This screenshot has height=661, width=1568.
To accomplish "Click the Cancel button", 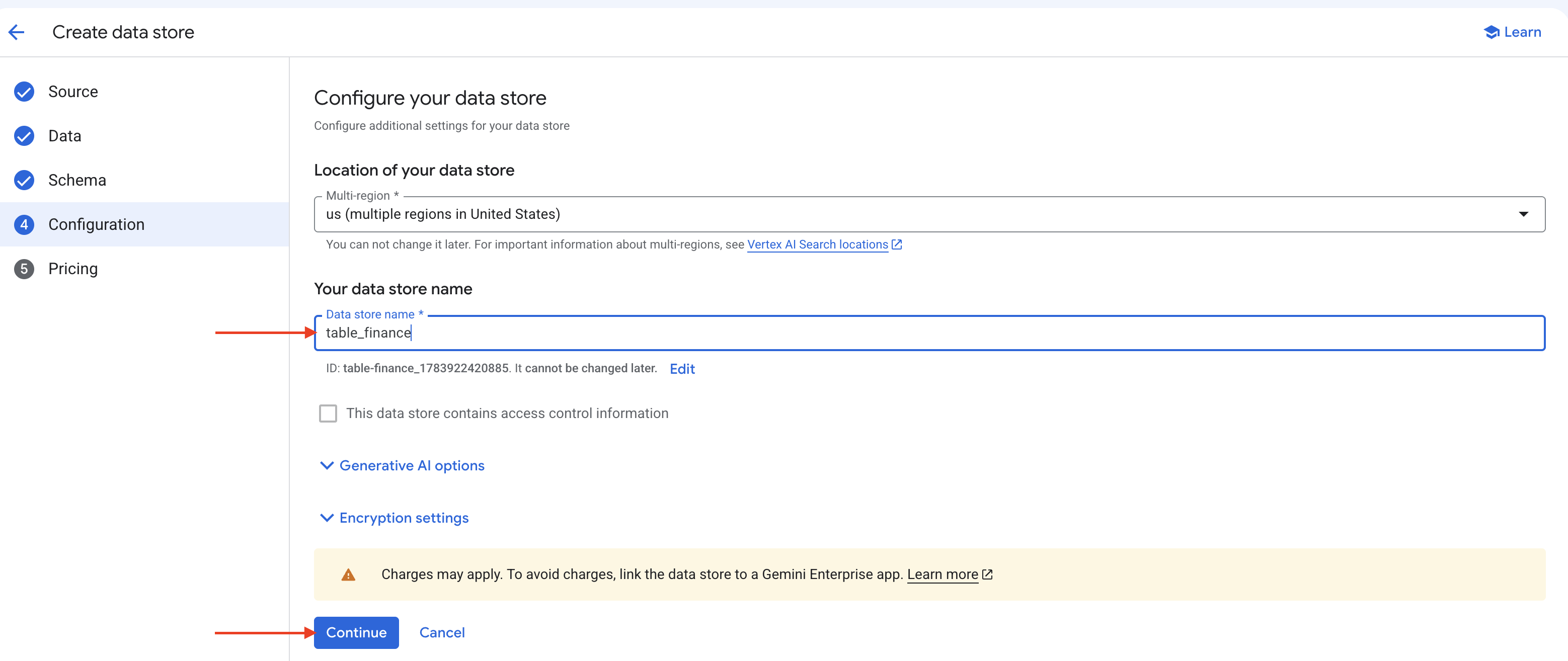I will click(442, 633).
